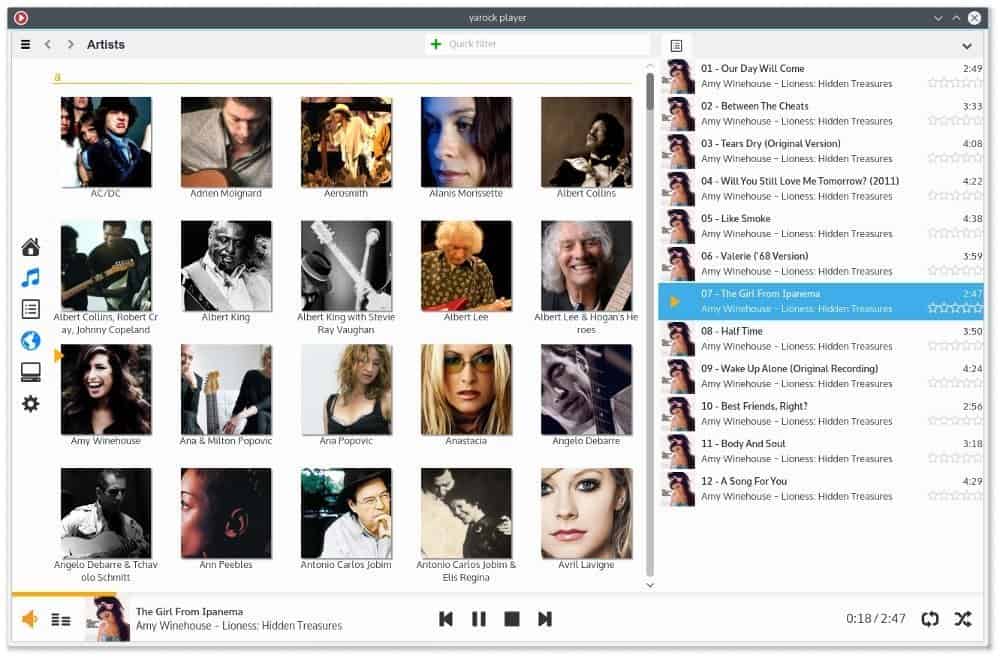Skip to the next track
Image resolution: width=1000 pixels, height=658 pixels.
click(545, 618)
